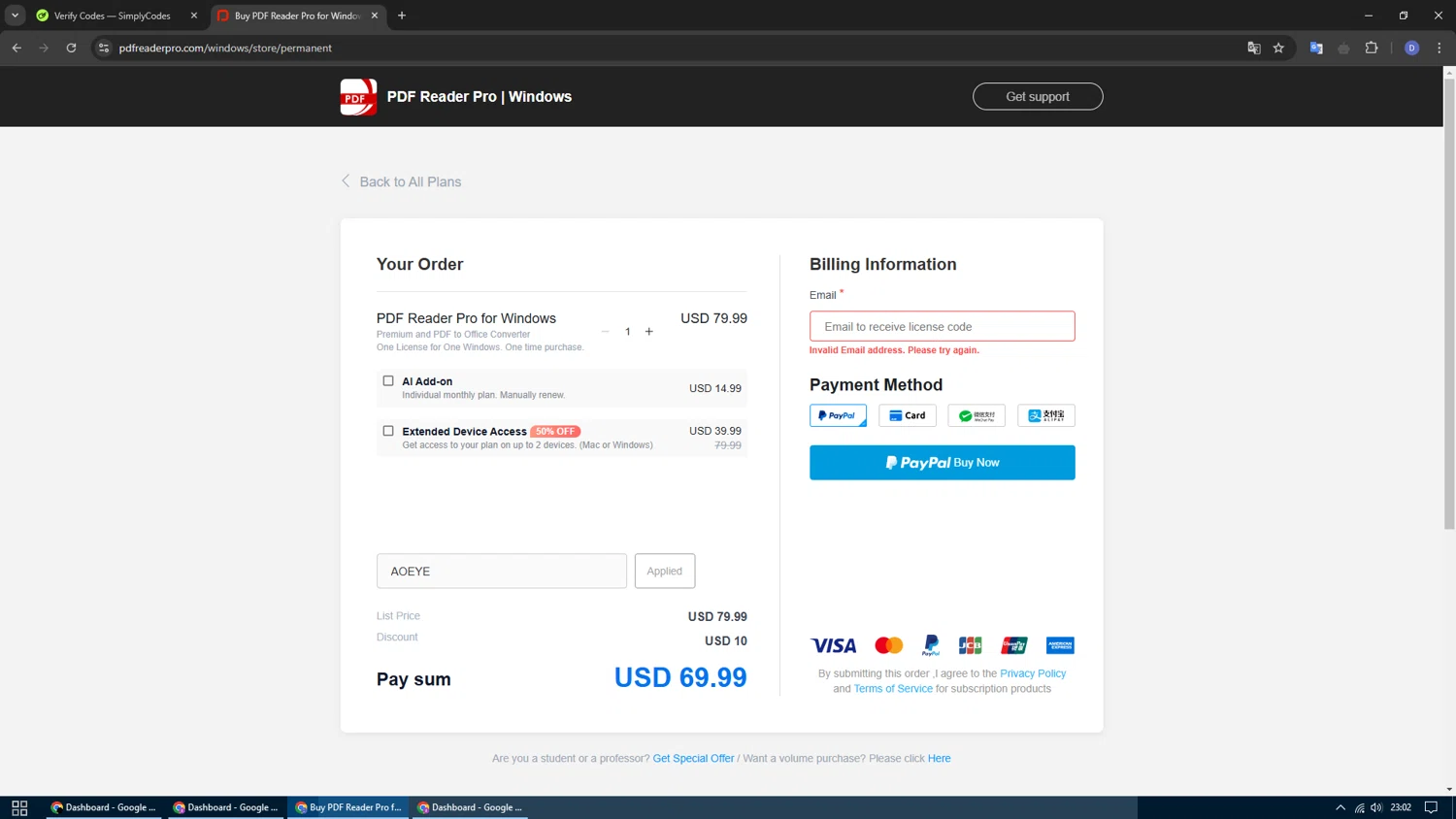Click the coupon code field AOEYE

pos(502,571)
